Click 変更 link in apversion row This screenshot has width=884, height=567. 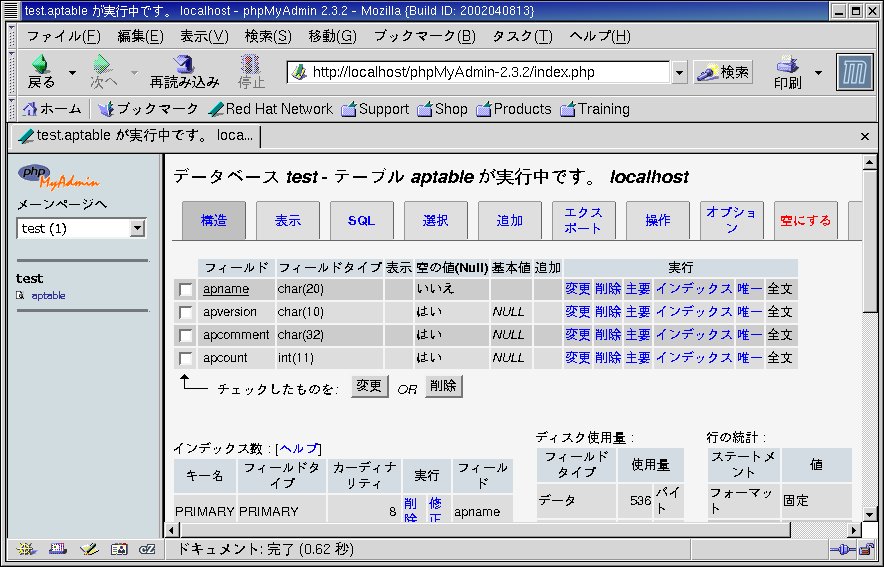577,312
